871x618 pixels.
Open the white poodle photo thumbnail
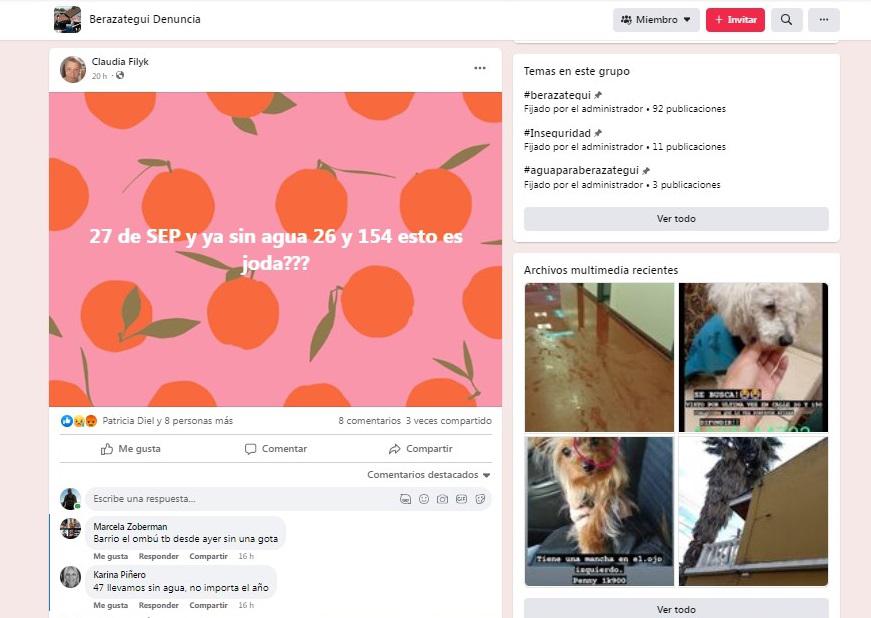753,357
